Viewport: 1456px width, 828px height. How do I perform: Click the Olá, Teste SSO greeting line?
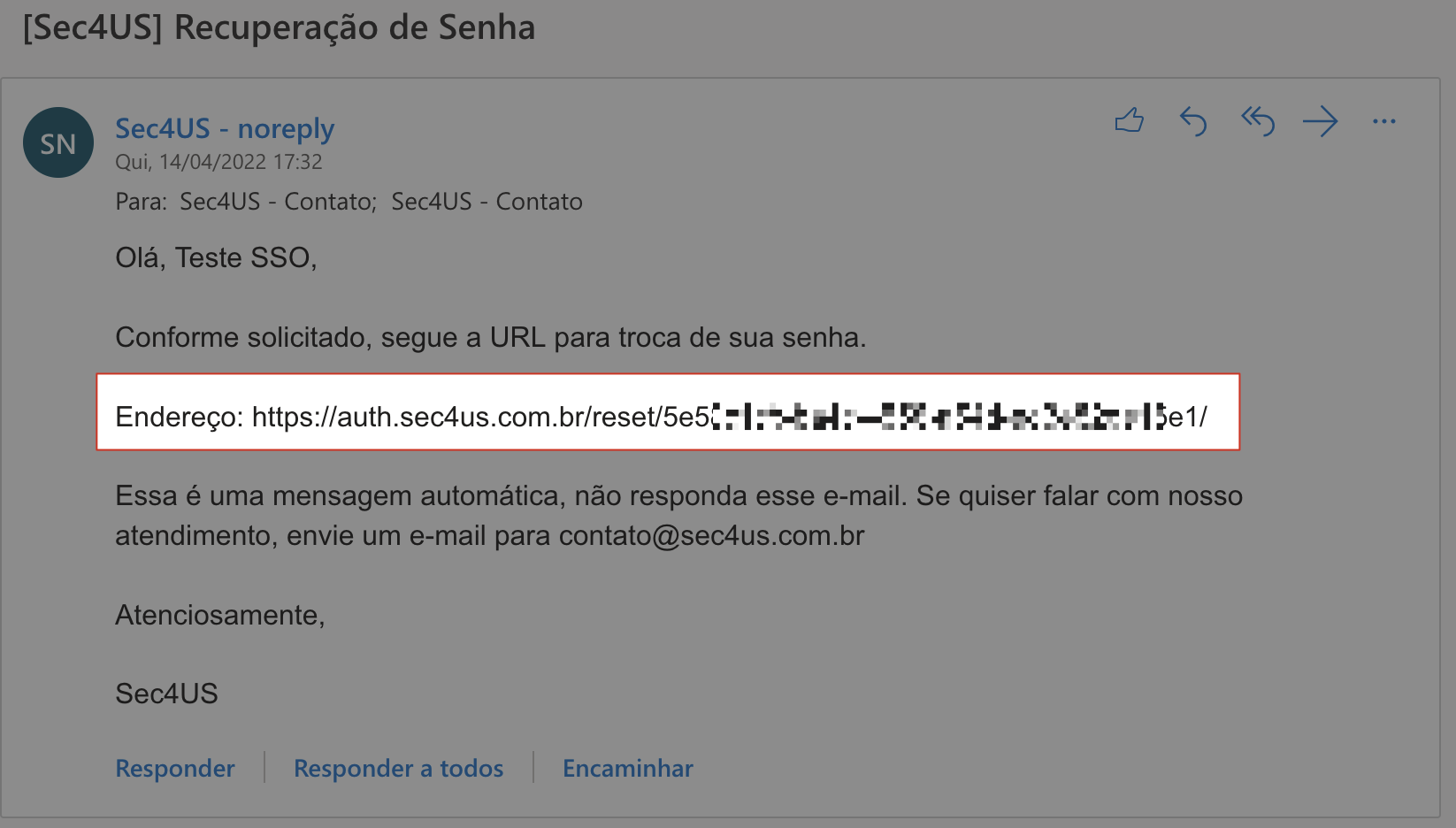[216, 258]
